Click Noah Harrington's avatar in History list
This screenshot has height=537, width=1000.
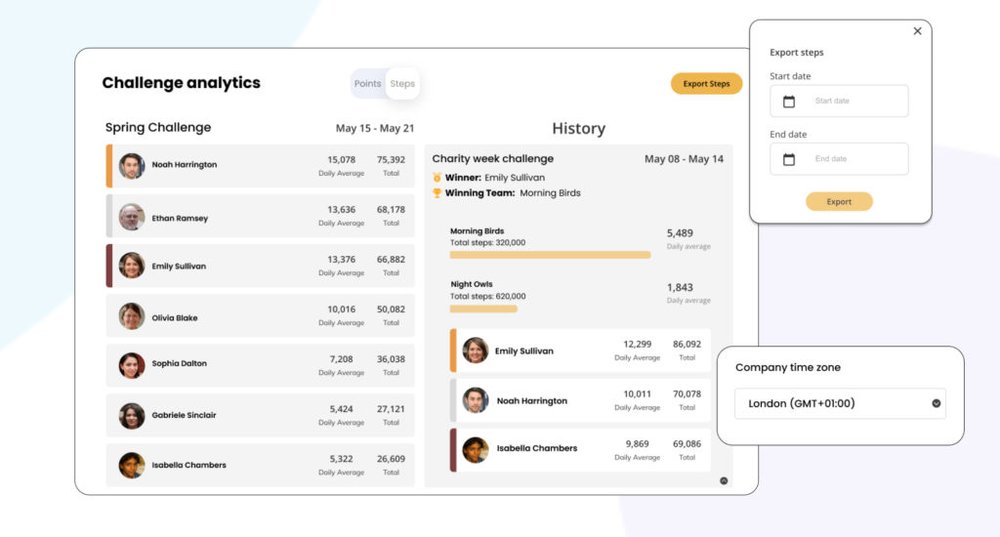(x=475, y=400)
